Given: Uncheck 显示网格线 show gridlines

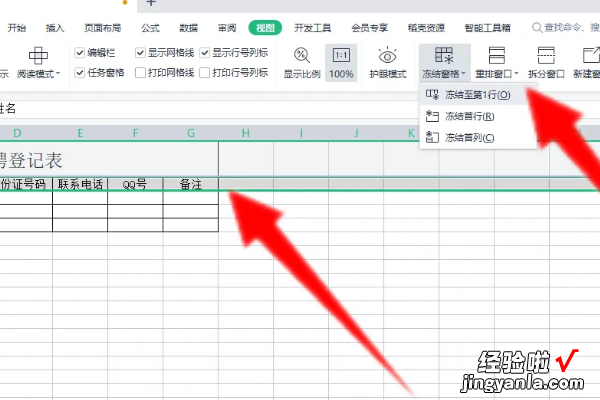Looking at the screenshot, I should click(x=140, y=52).
